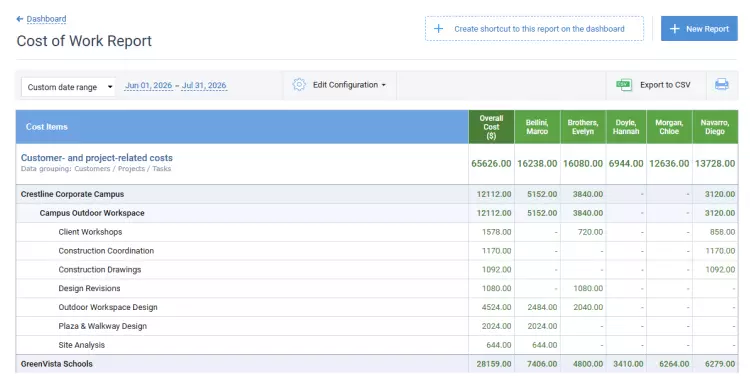Viewport: 750px width, 380px height.
Task: Select the Doyle, Hannah column header
Action: pyautogui.click(x=626, y=127)
